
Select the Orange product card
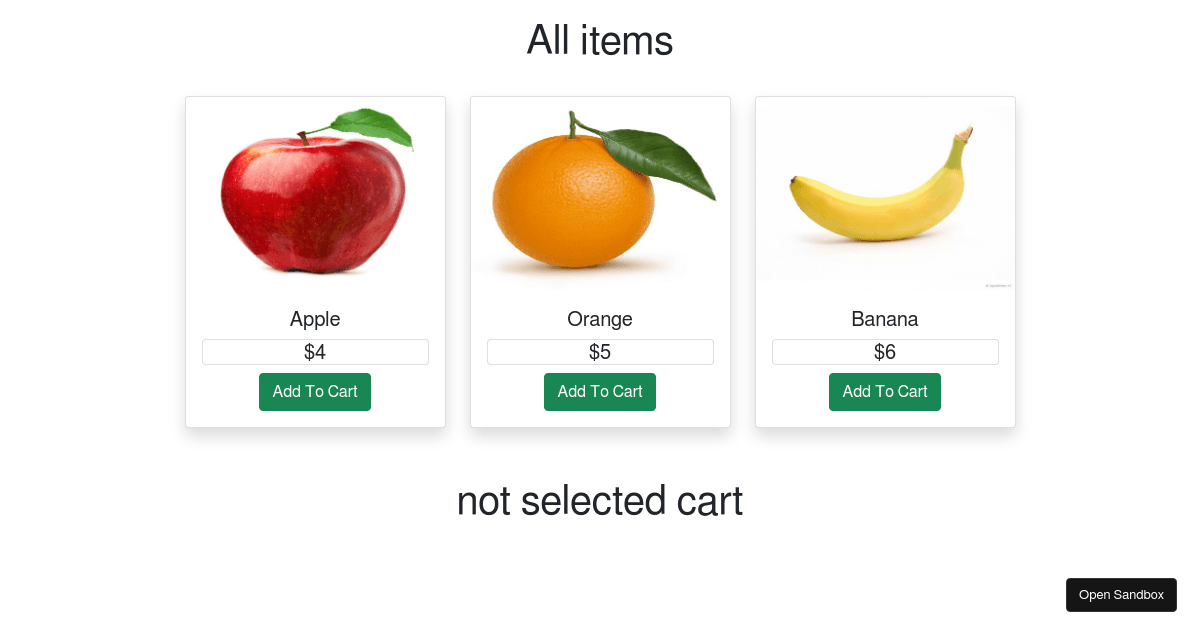pos(600,262)
